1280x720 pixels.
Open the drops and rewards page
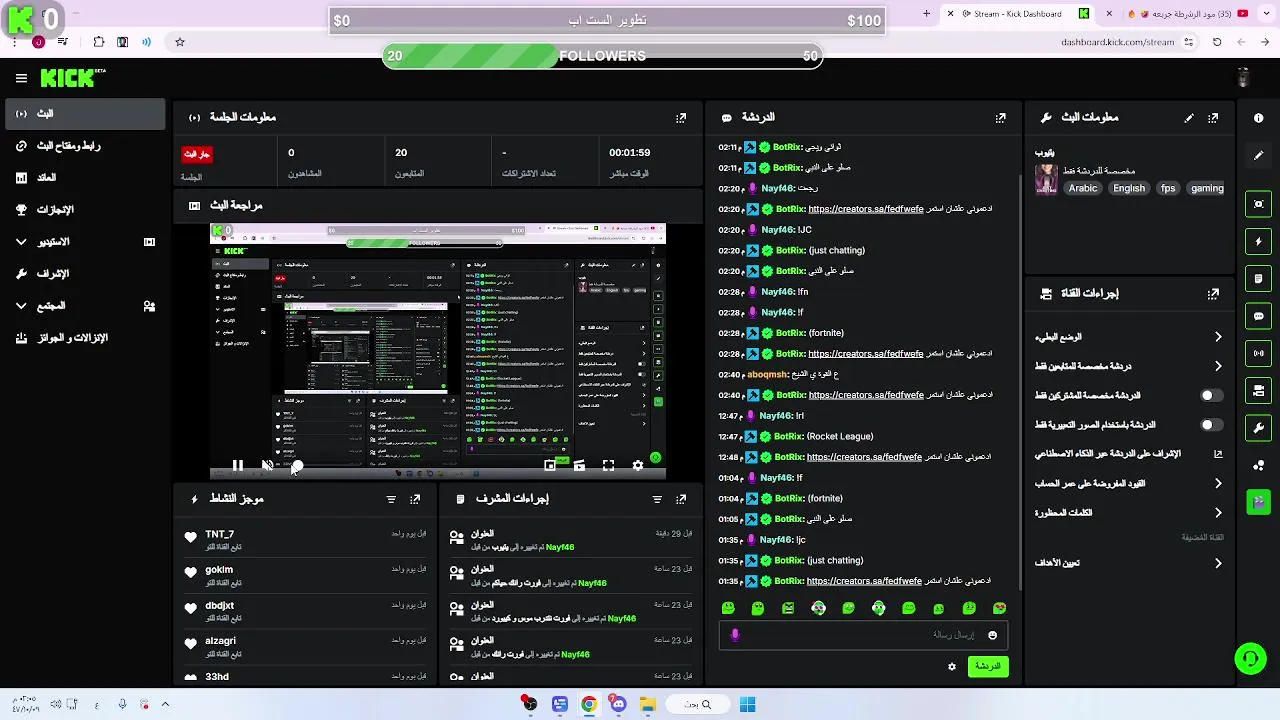(84, 338)
